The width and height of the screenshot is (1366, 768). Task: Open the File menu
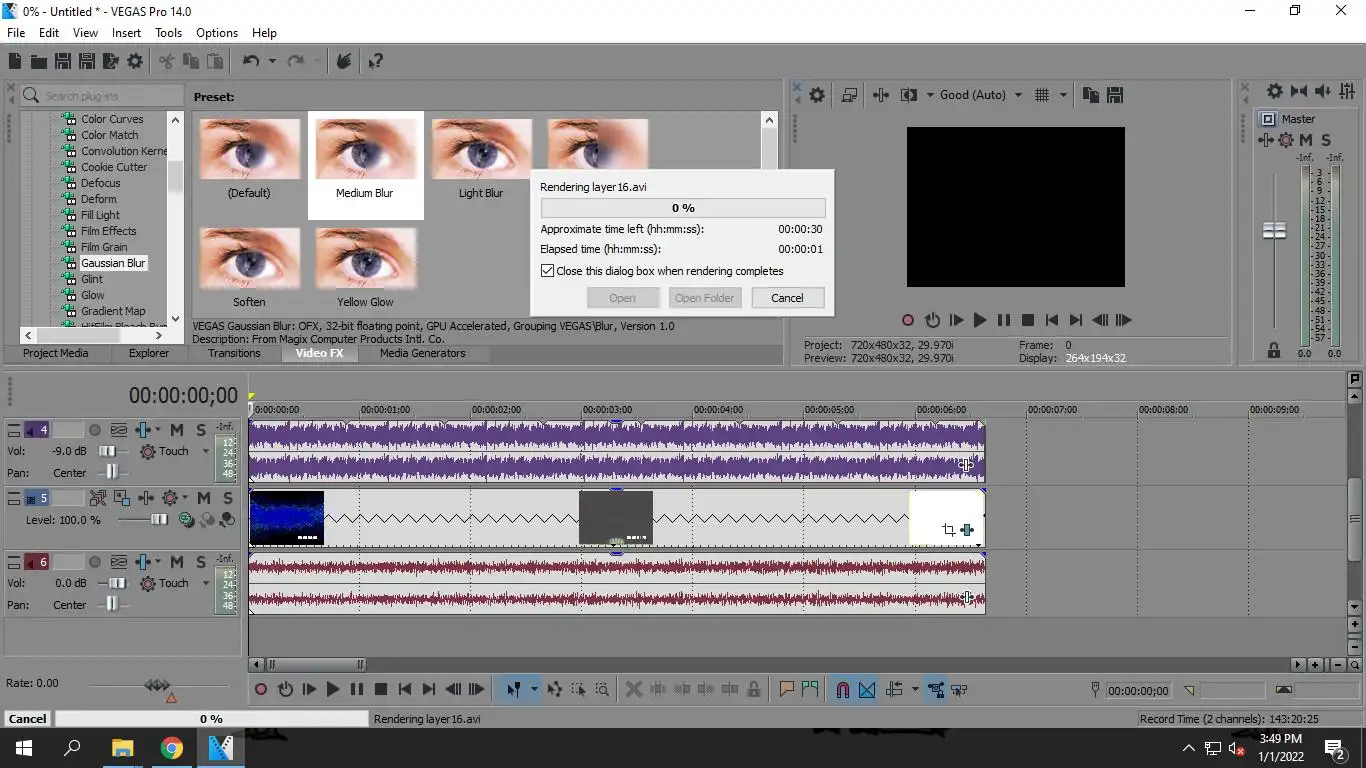coord(16,33)
